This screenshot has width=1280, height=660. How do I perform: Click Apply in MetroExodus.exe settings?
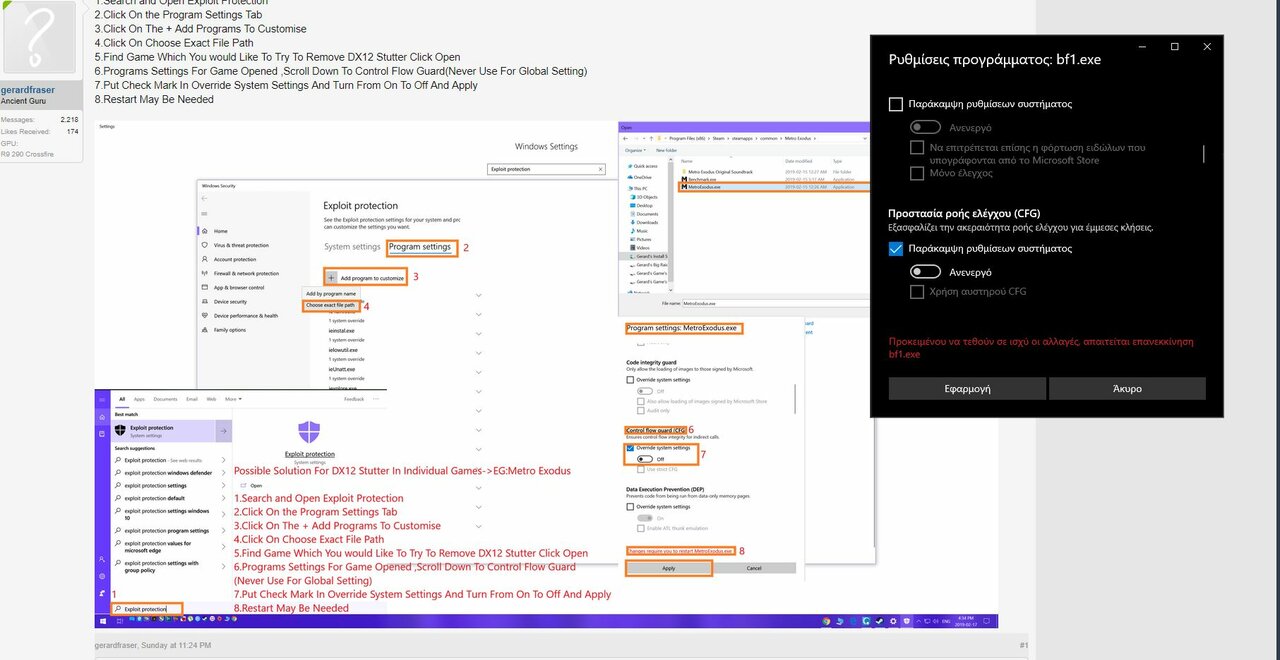point(669,568)
